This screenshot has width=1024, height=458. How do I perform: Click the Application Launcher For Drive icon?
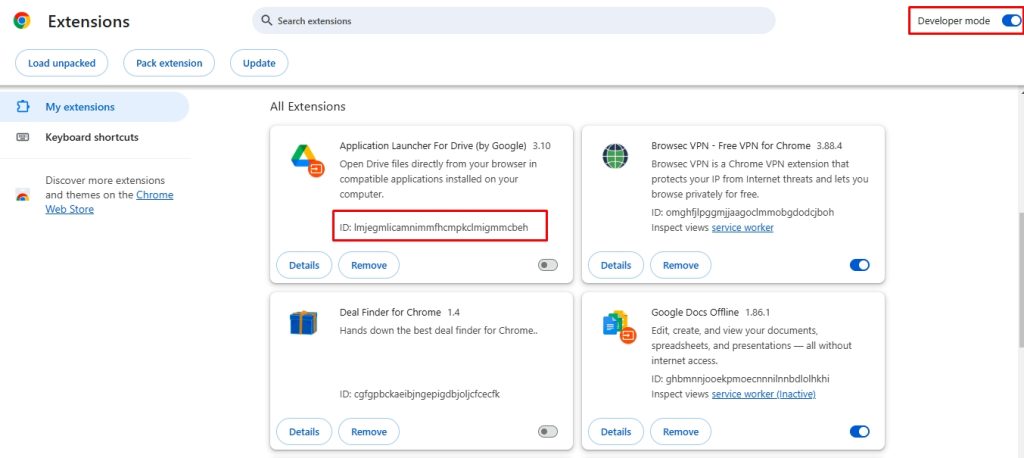click(x=308, y=161)
